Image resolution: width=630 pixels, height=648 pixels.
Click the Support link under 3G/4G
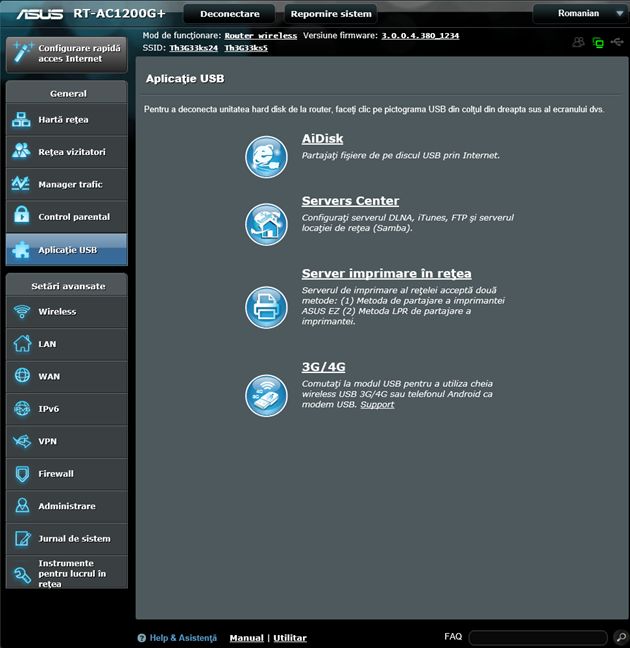pyautogui.click(x=377, y=405)
